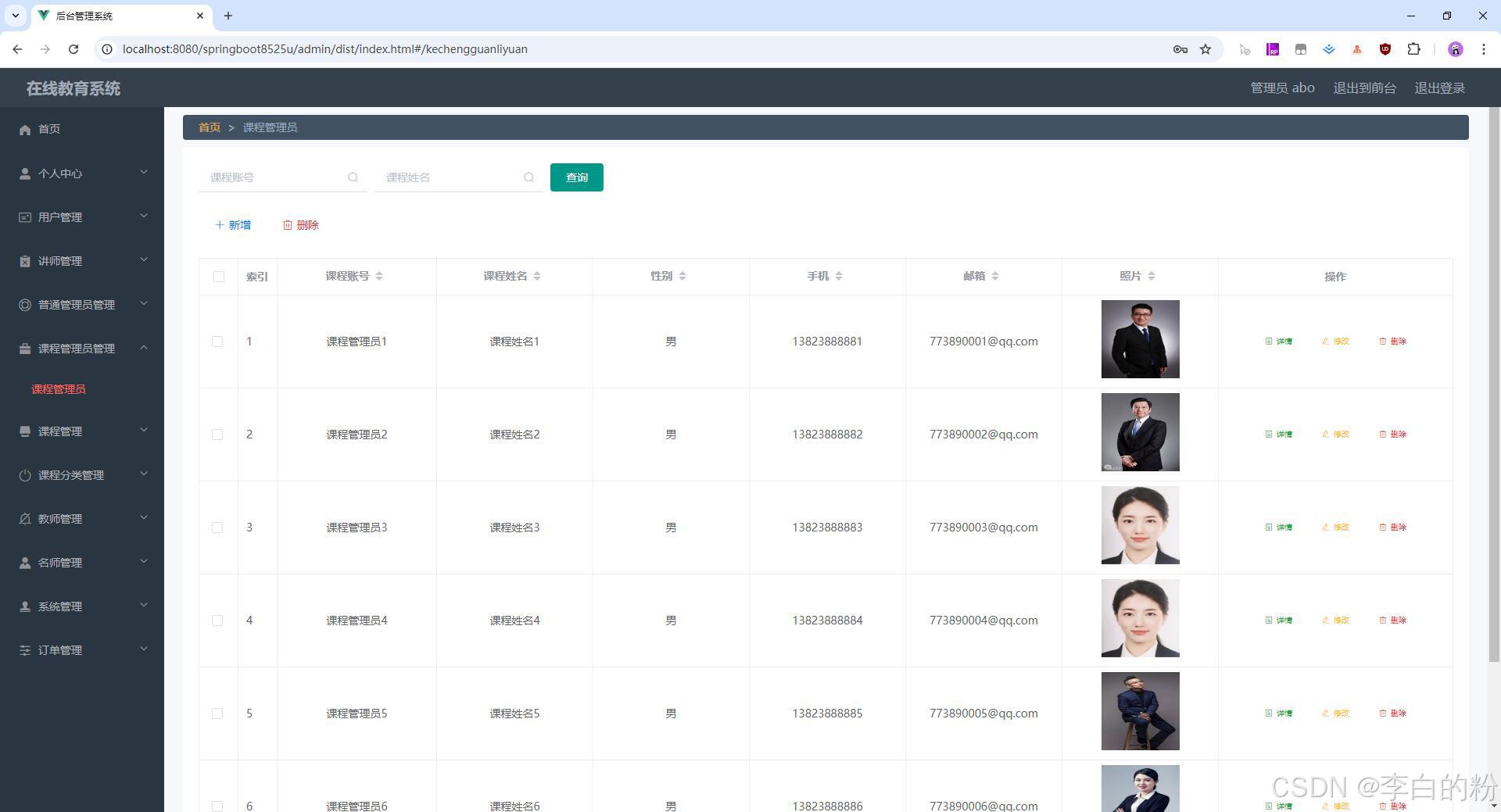Switch to the 后台管理系统 browser tab
1501x812 pixels.
click(x=120, y=16)
